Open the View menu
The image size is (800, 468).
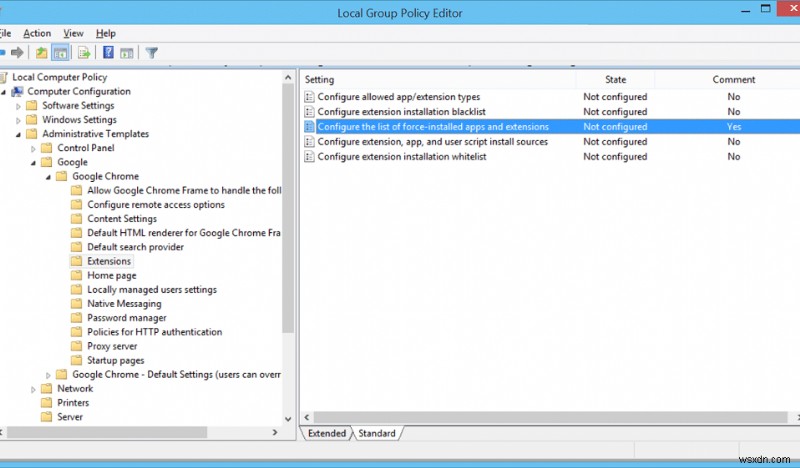(x=73, y=33)
